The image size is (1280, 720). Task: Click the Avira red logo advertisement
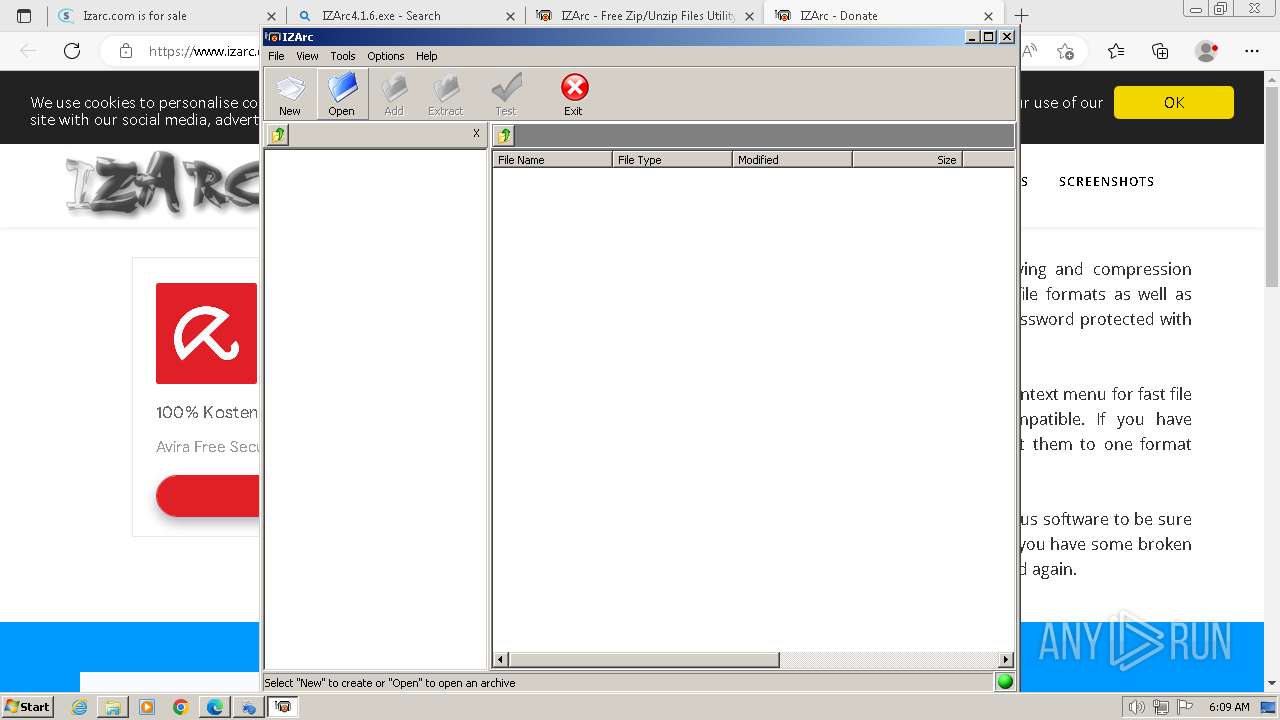tap(206, 333)
